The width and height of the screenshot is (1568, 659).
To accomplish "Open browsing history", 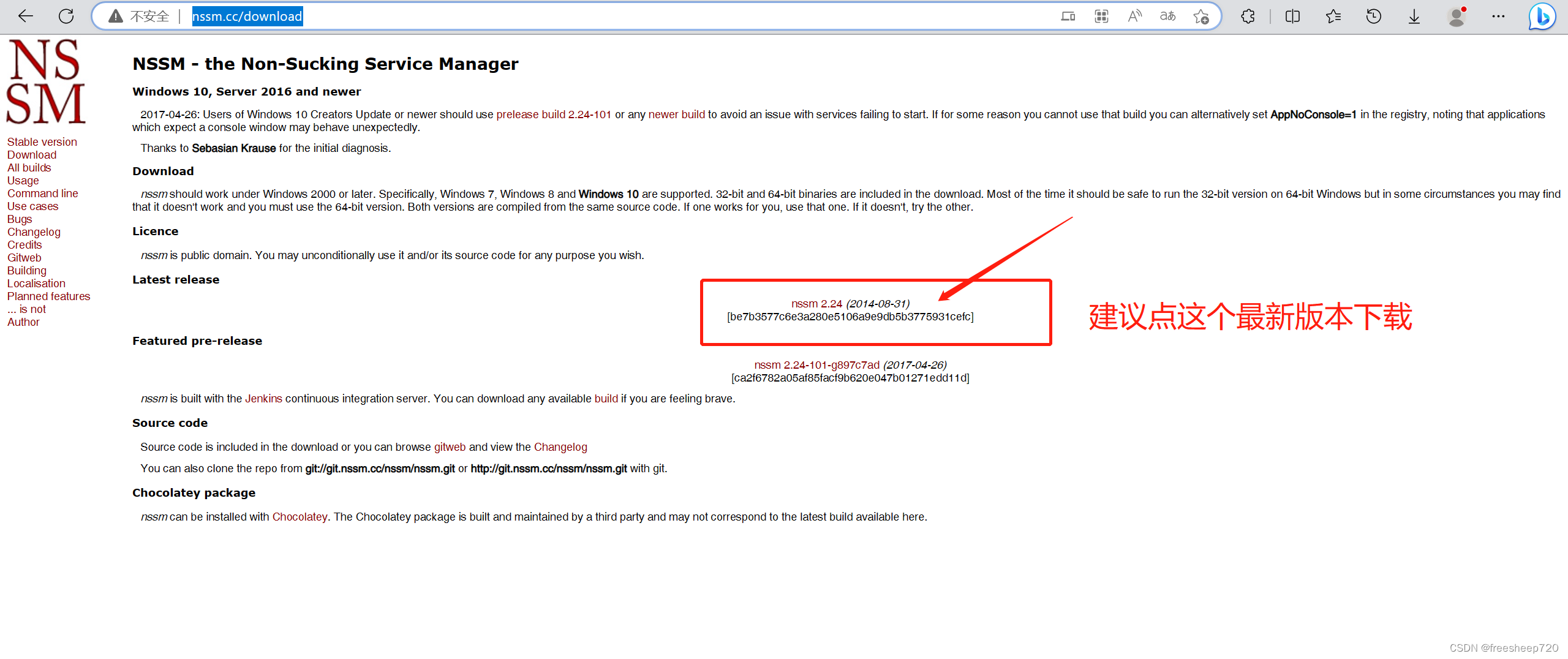I will point(1374,17).
